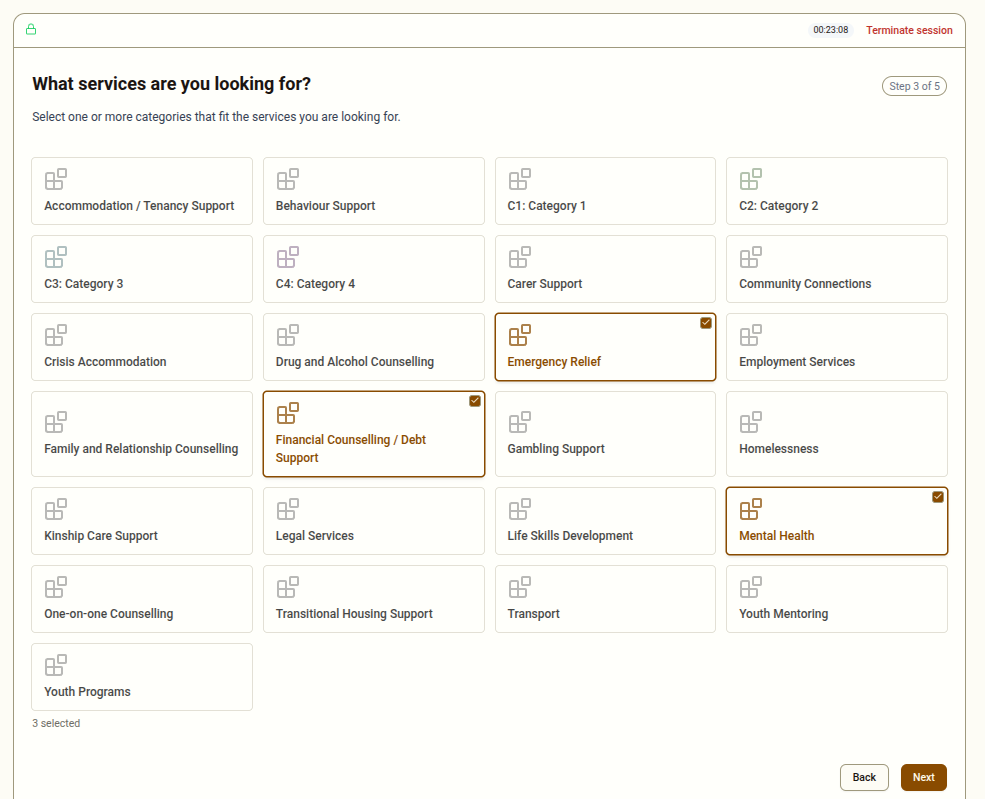Viewport: 985px width, 799px height.
Task: Click the Mental Health card icon
Action: [751, 508]
